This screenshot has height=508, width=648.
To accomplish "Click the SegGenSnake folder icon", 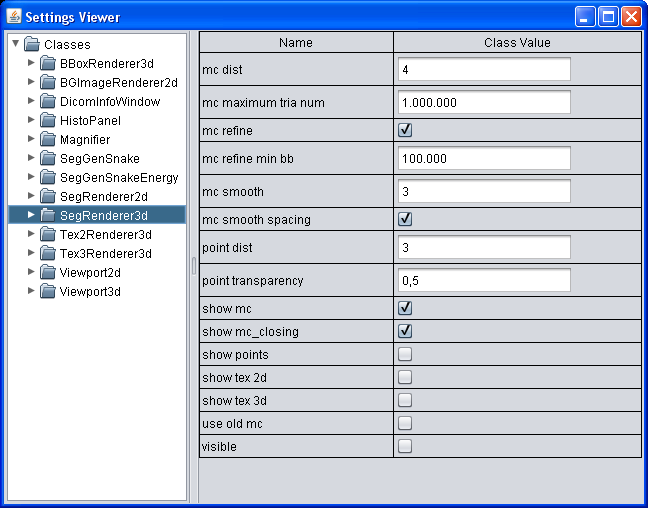I will pos(48,158).
